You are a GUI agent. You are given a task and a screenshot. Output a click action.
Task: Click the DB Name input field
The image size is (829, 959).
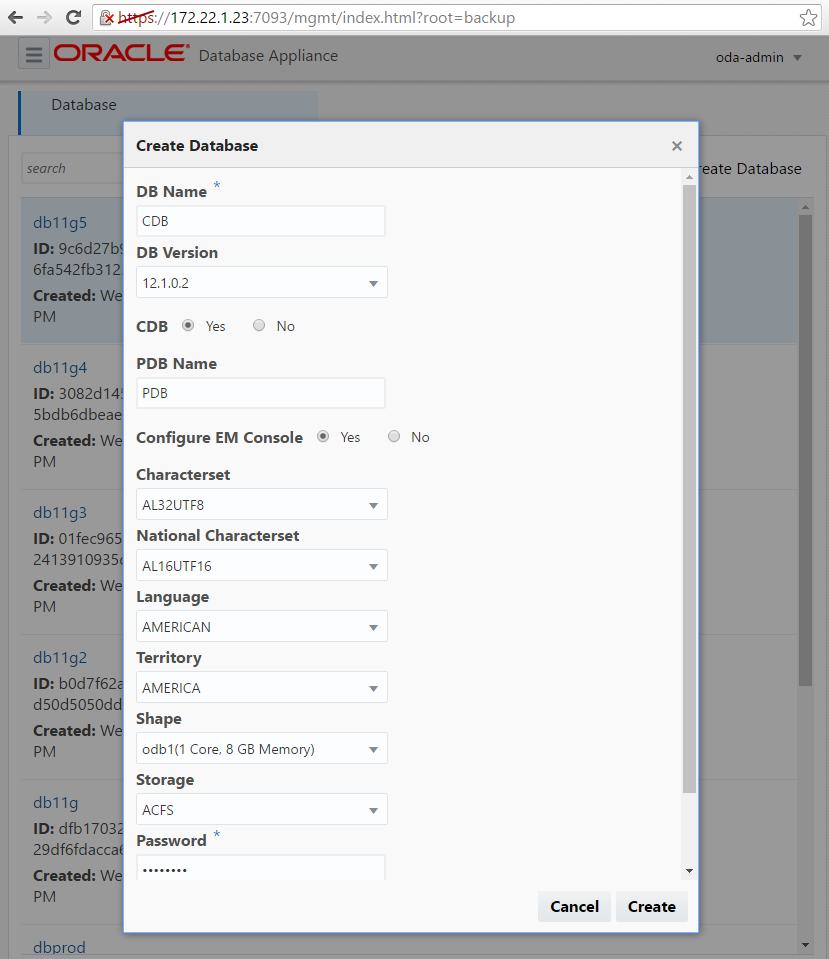click(x=261, y=221)
